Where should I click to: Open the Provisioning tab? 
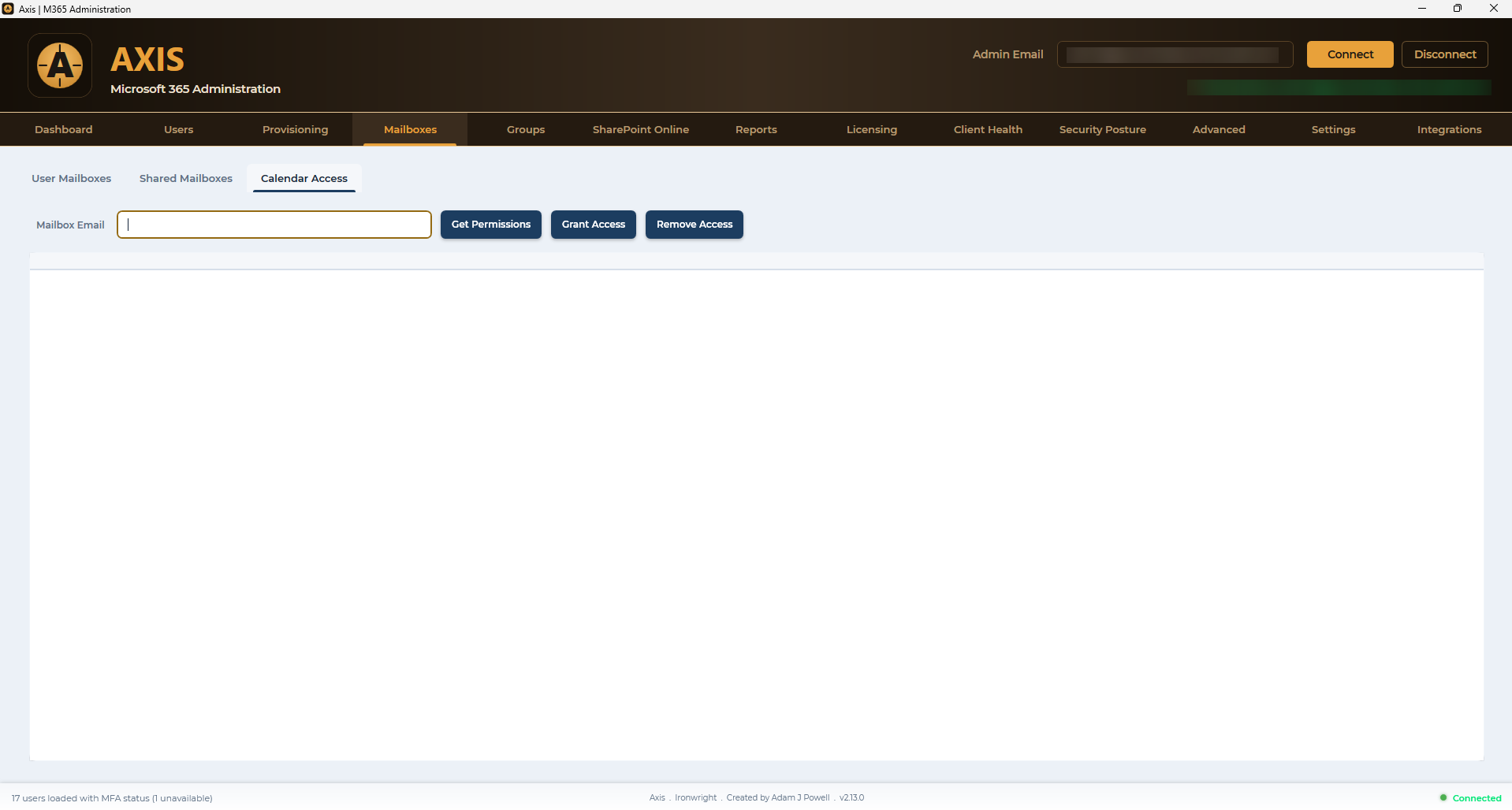coord(295,129)
